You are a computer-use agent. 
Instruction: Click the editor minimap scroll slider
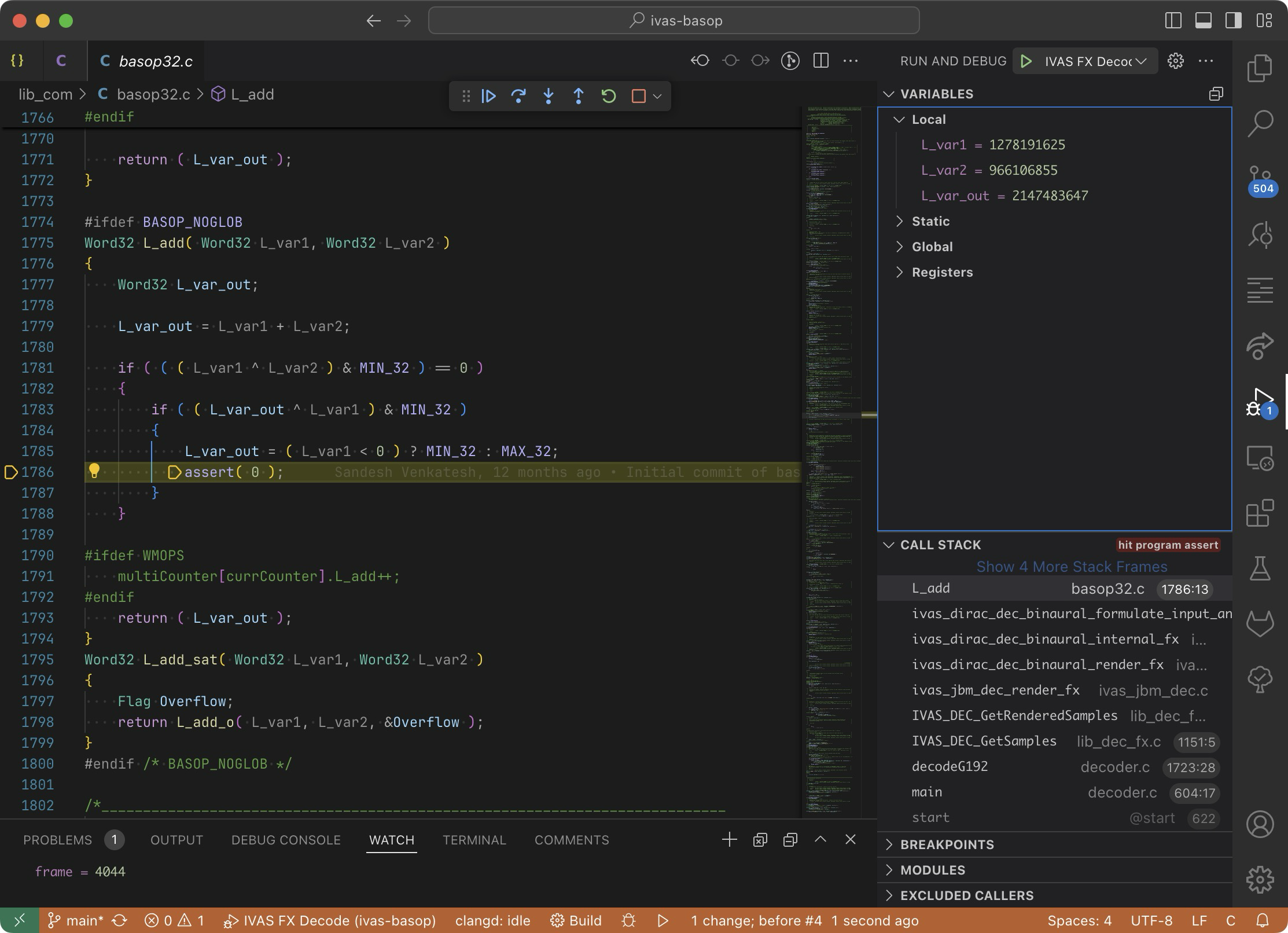[832, 415]
